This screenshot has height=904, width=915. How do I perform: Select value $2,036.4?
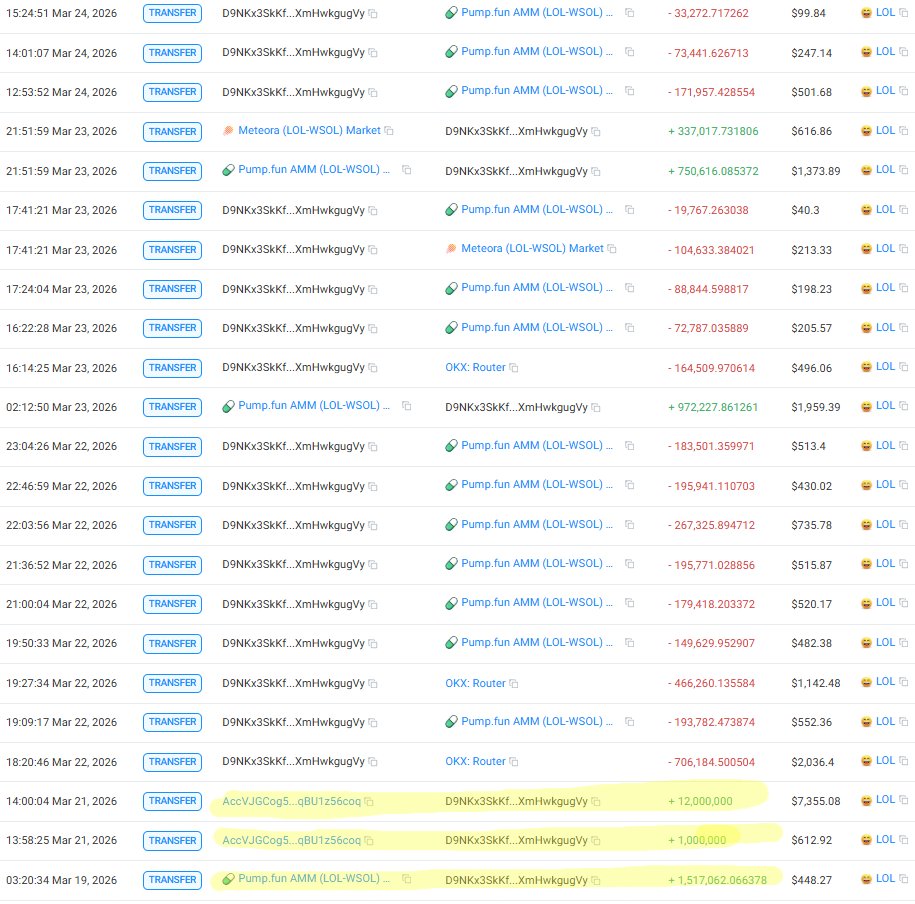click(813, 762)
